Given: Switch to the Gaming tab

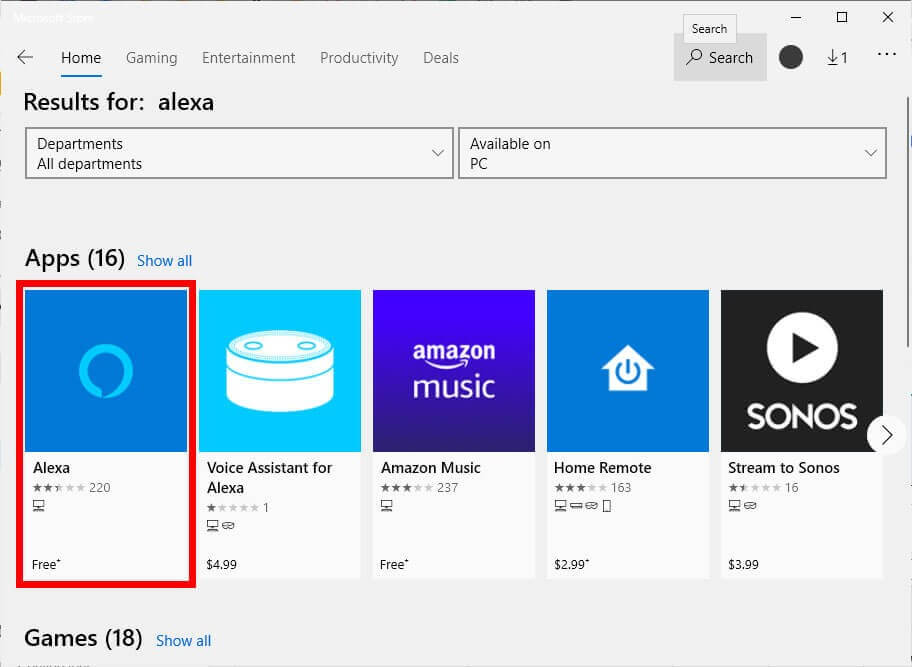Looking at the screenshot, I should pyautogui.click(x=151, y=58).
